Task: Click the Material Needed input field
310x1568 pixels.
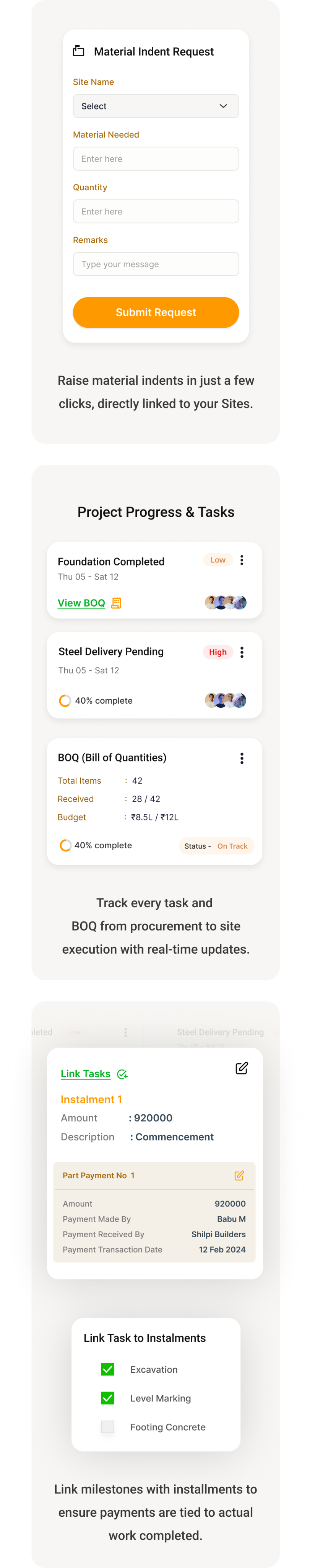Action: tap(156, 159)
